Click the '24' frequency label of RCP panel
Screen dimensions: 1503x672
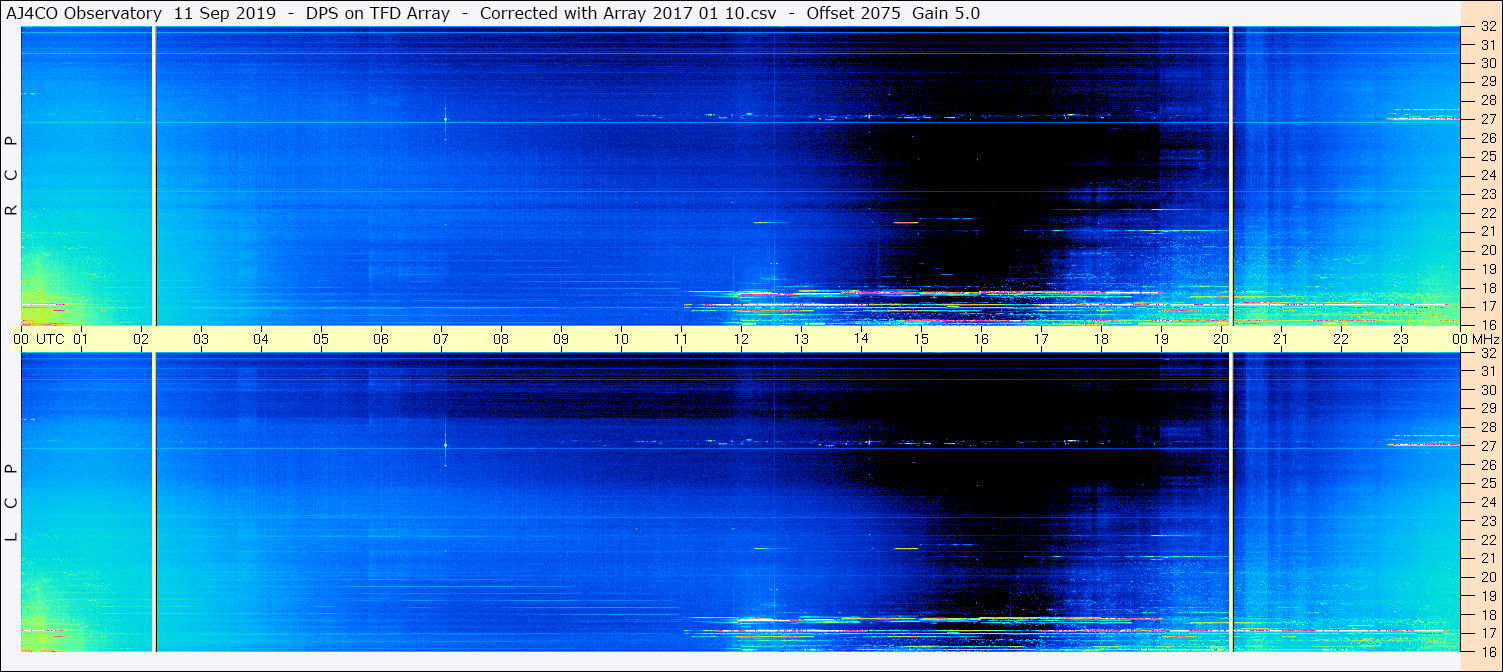tap(1488, 175)
